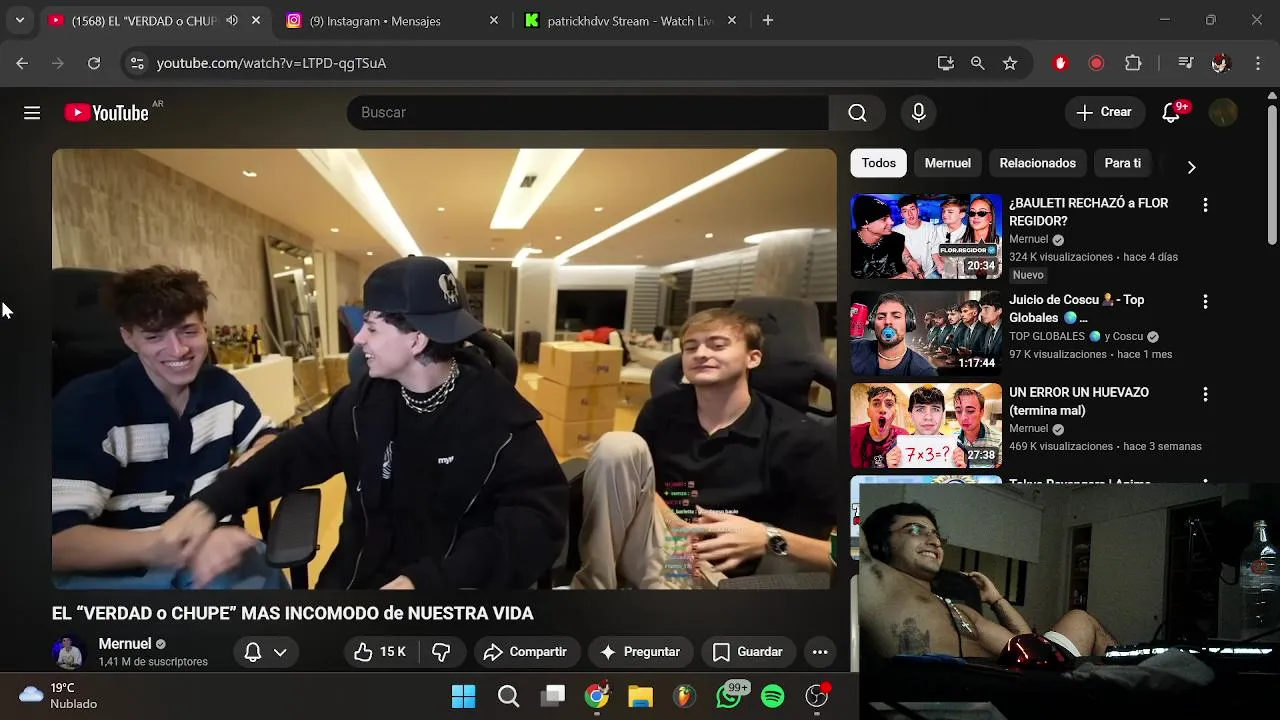The image size is (1280, 720).
Task: Dislike the video with thumbs down
Action: pyautogui.click(x=441, y=652)
